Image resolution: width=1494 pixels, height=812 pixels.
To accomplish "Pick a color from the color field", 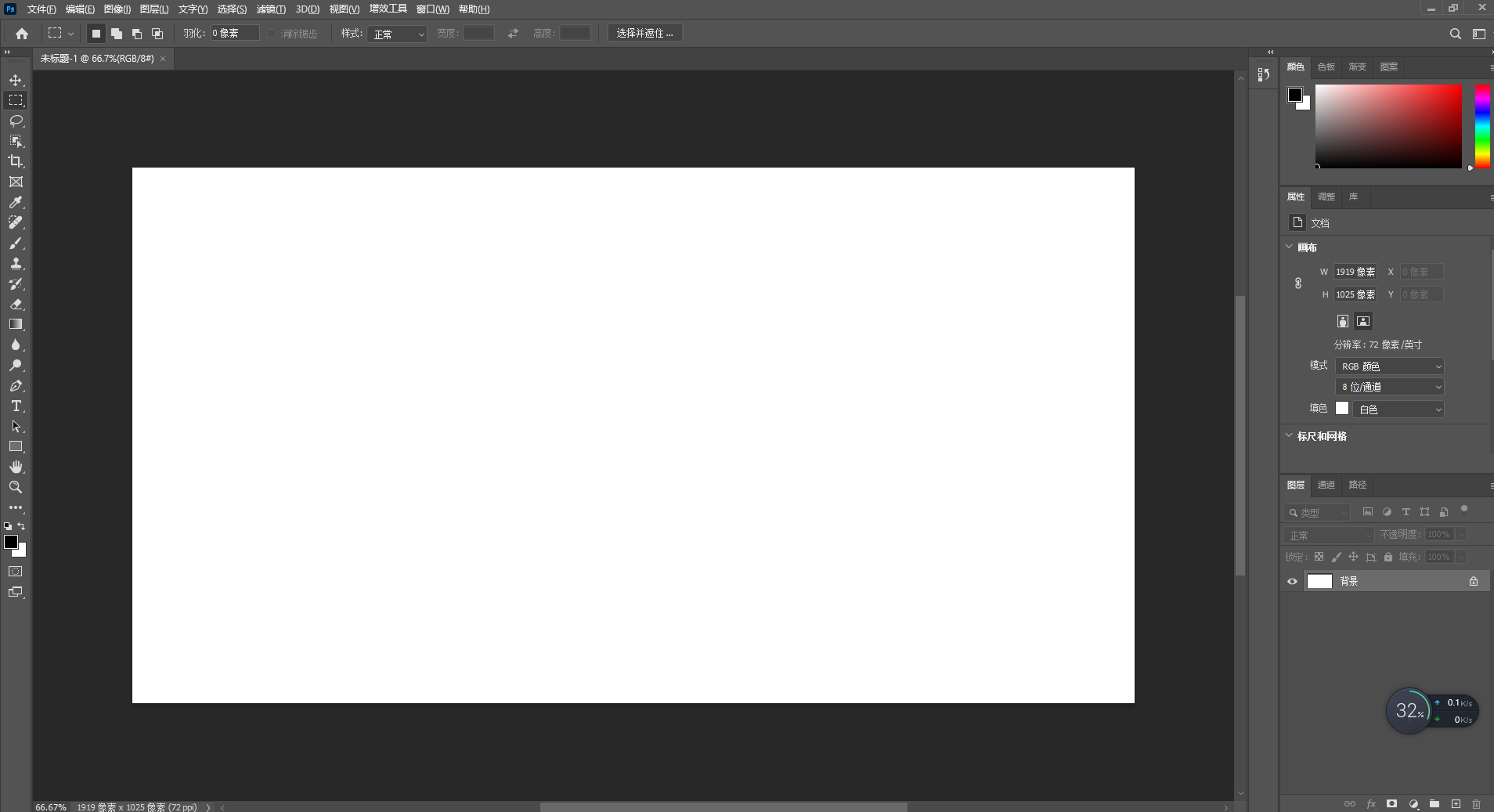I will [x=1390, y=125].
